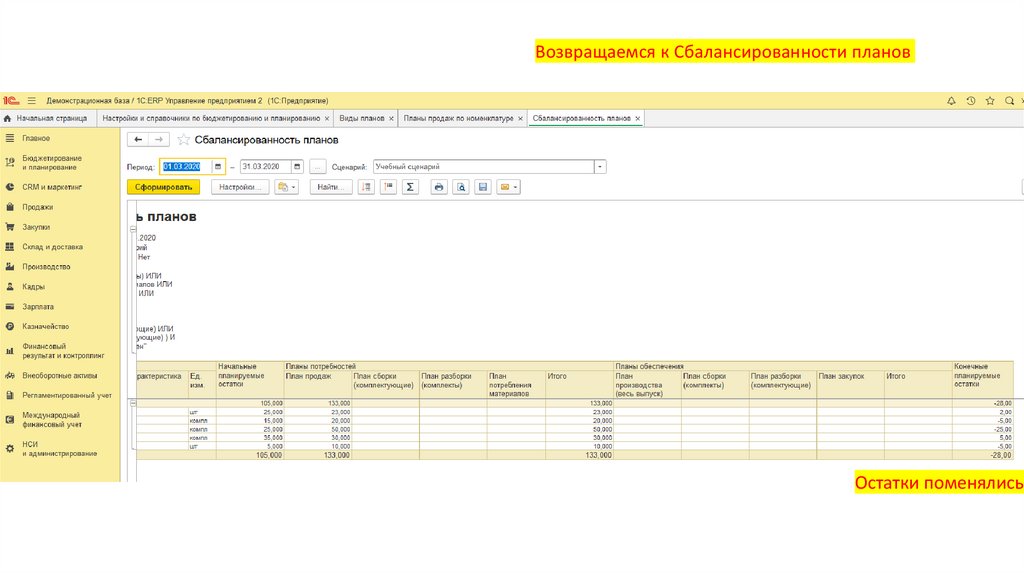
Task: Add the report to favorites with the star beside its title
Action: coord(183,140)
